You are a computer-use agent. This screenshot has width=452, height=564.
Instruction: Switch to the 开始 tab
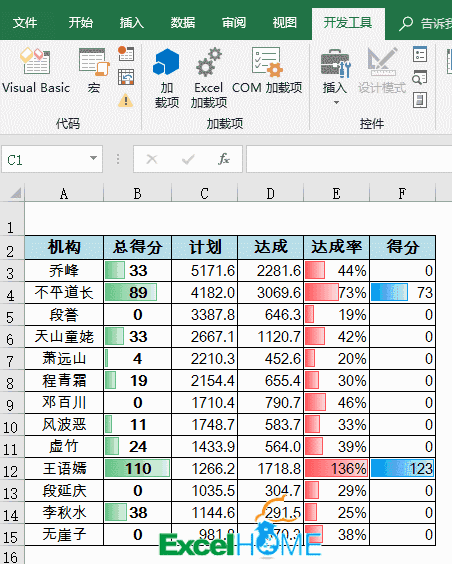click(x=81, y=23)
